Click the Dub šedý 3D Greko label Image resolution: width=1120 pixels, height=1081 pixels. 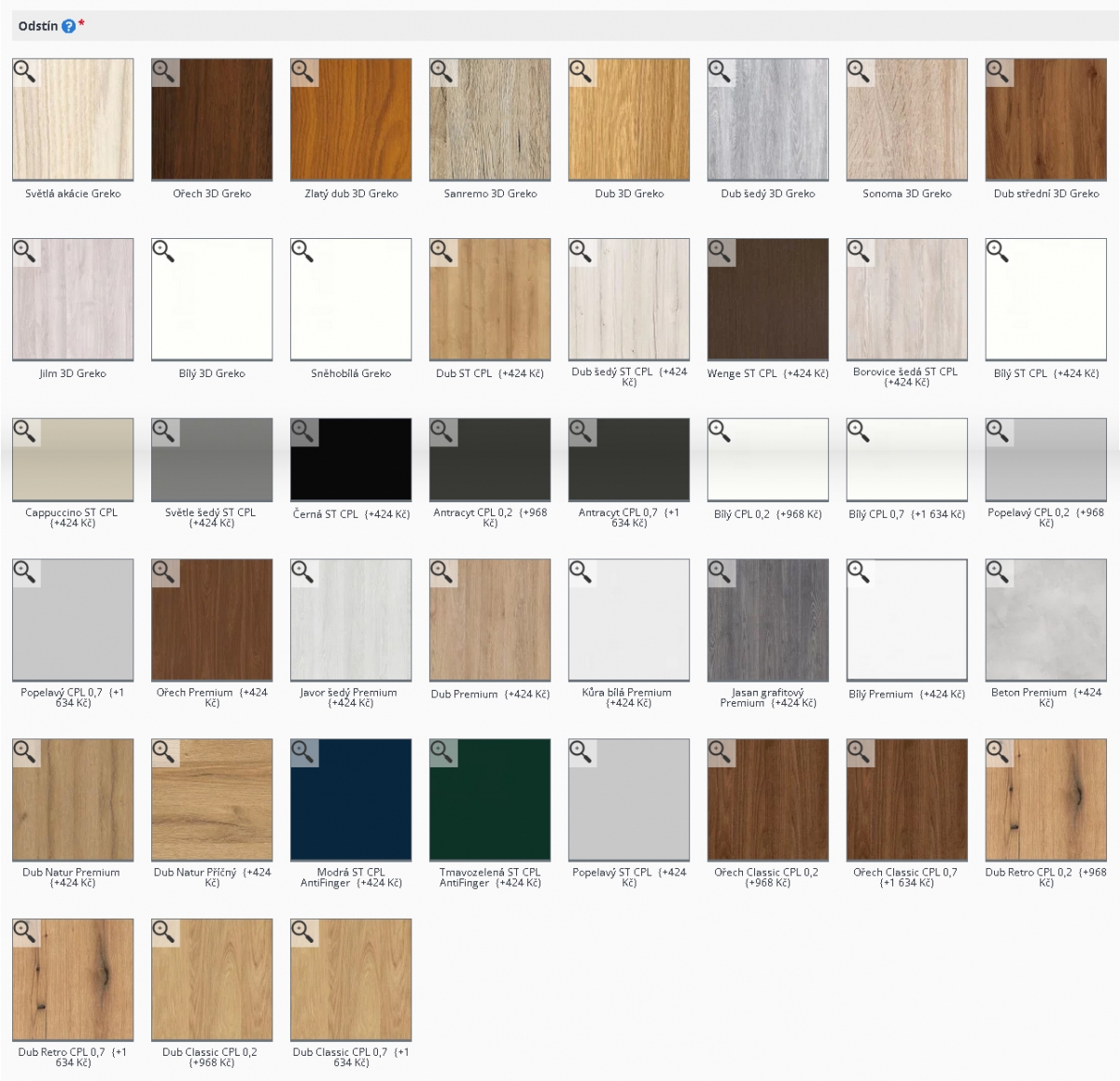[767, 194]
